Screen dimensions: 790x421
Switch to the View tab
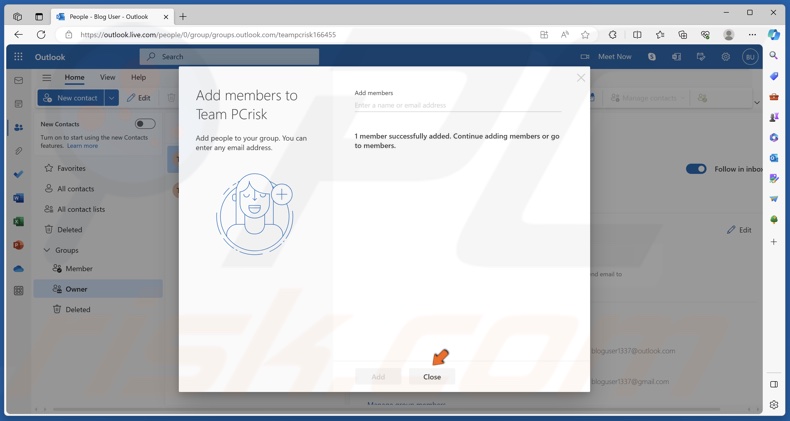[107, 78]
